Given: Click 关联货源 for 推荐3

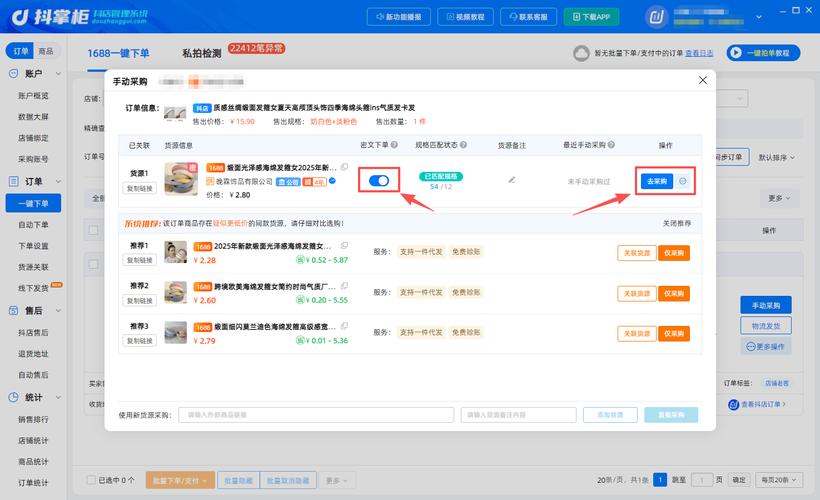Looking at the screenshot, I should pos(636,334).
